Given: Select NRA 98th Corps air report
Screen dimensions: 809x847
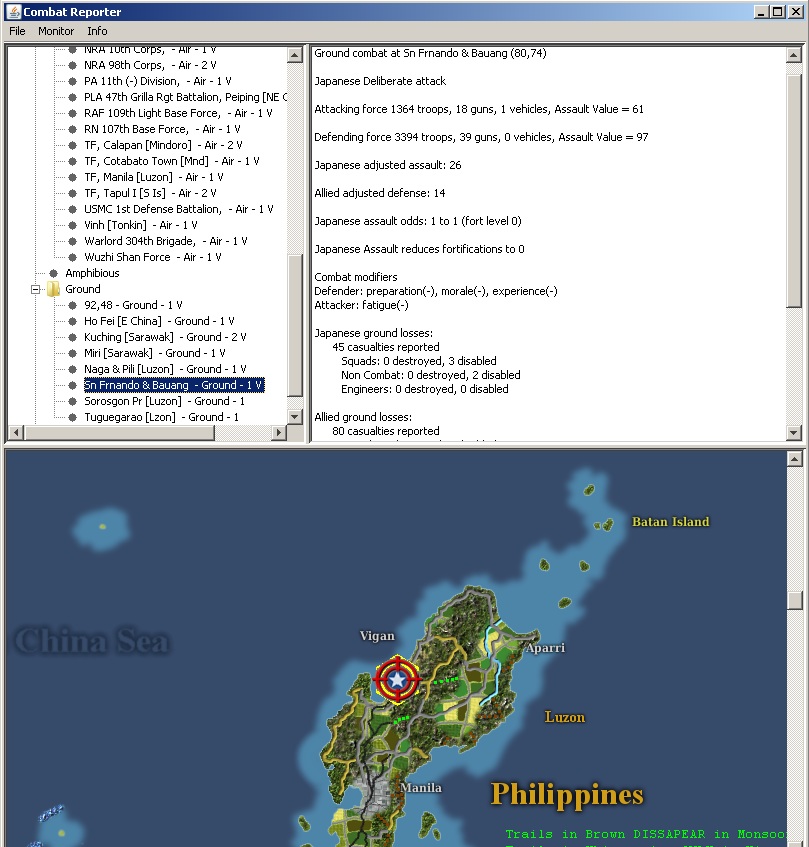Looking at the screenshot, I should [150, 65].
